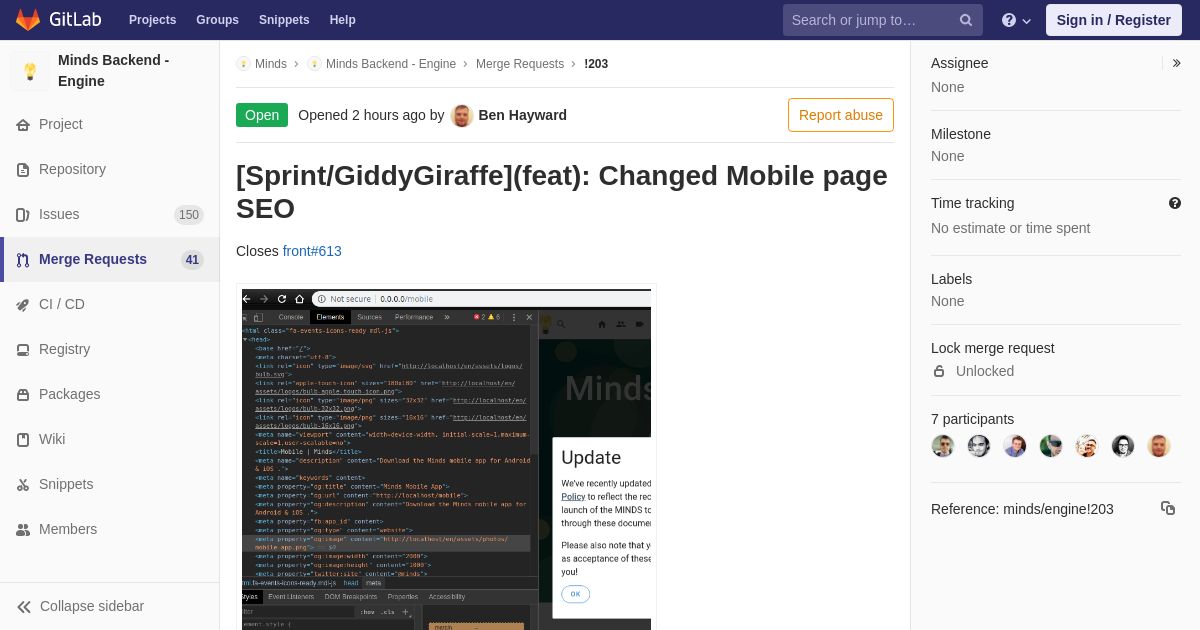1200x630 pixels.
Task: Open the Groups menu
Action: [x=217, y=20]
